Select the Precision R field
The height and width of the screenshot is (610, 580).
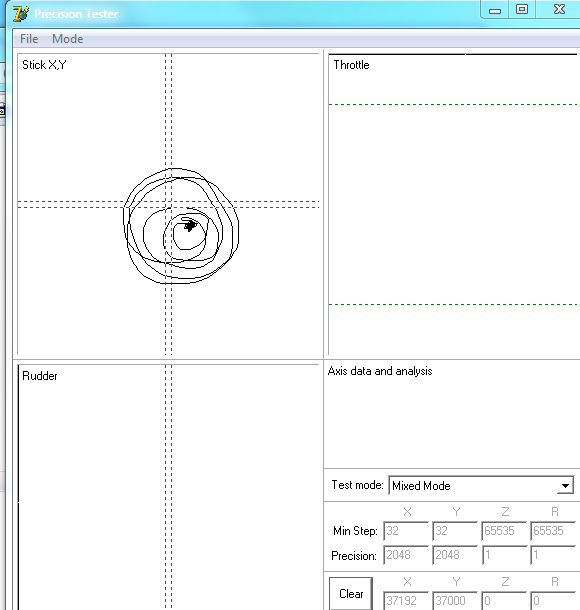(x=553, y=555)
